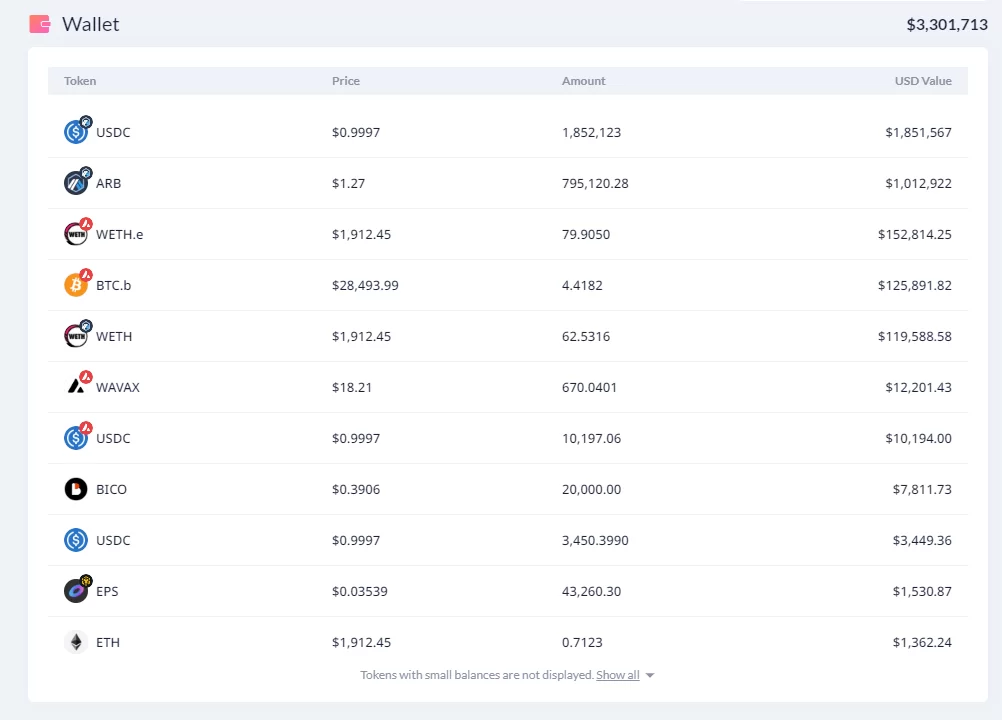
Task: Click the ARB token icon
Action: pyautogui.click(x=76, y=183)
